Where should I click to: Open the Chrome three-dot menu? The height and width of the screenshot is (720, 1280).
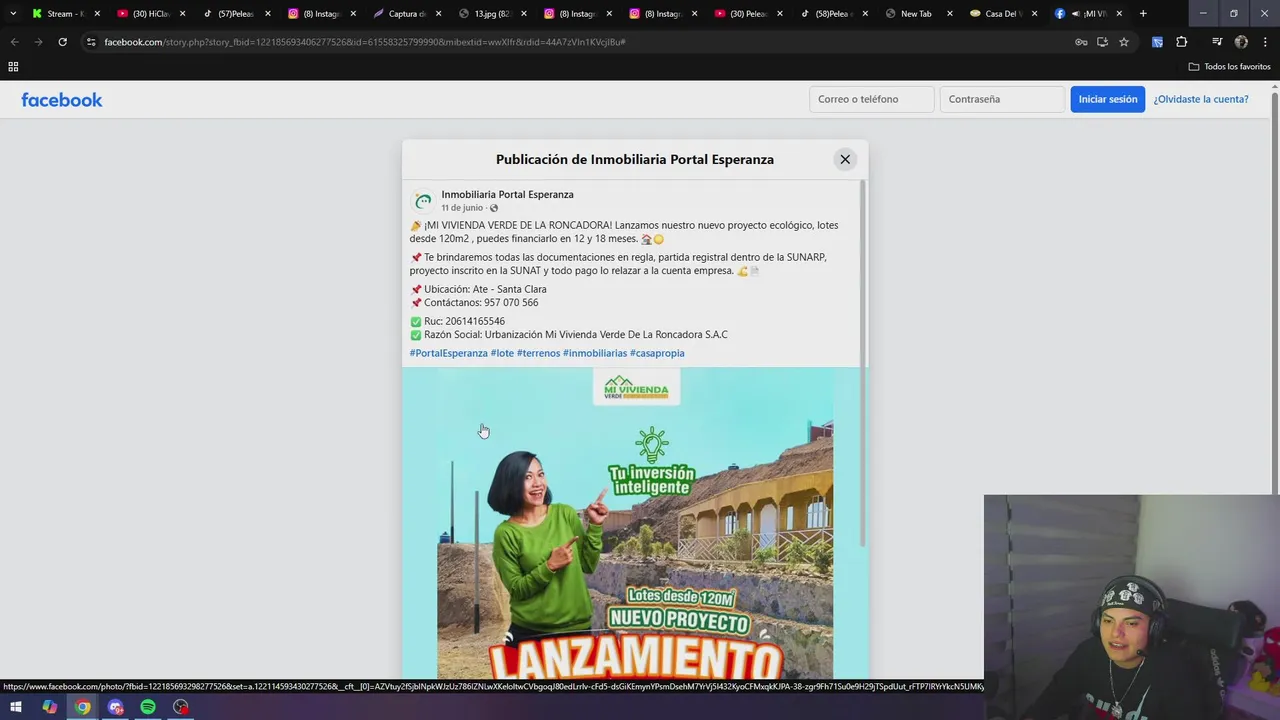click(x=1265, y=42)
